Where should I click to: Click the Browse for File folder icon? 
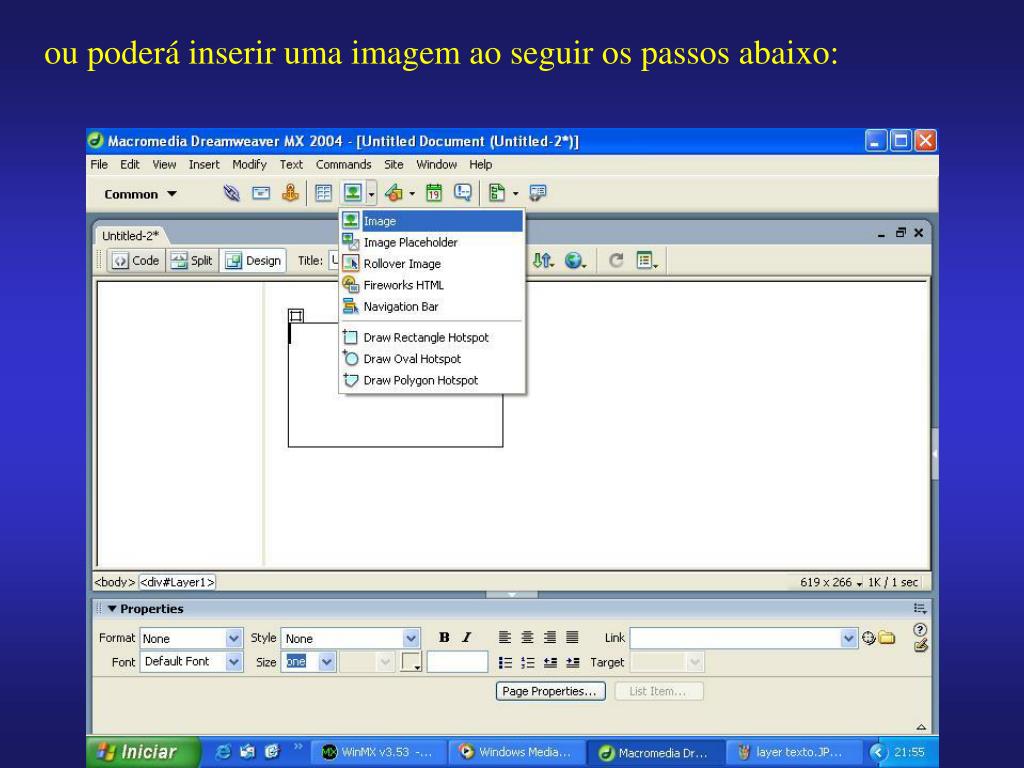[x=886, y=637]
